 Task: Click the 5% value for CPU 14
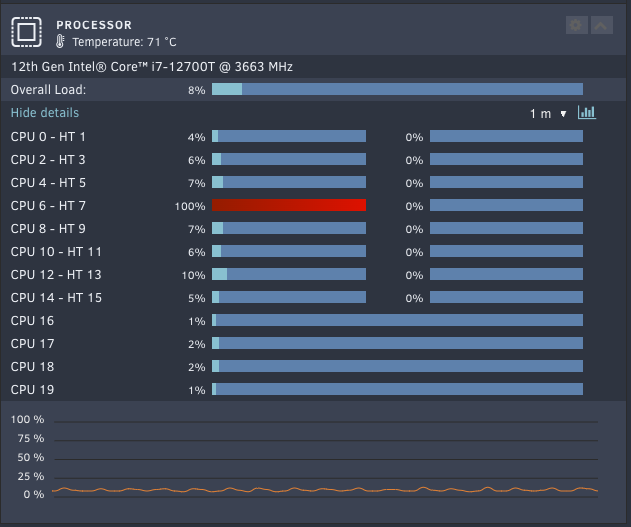196,298
